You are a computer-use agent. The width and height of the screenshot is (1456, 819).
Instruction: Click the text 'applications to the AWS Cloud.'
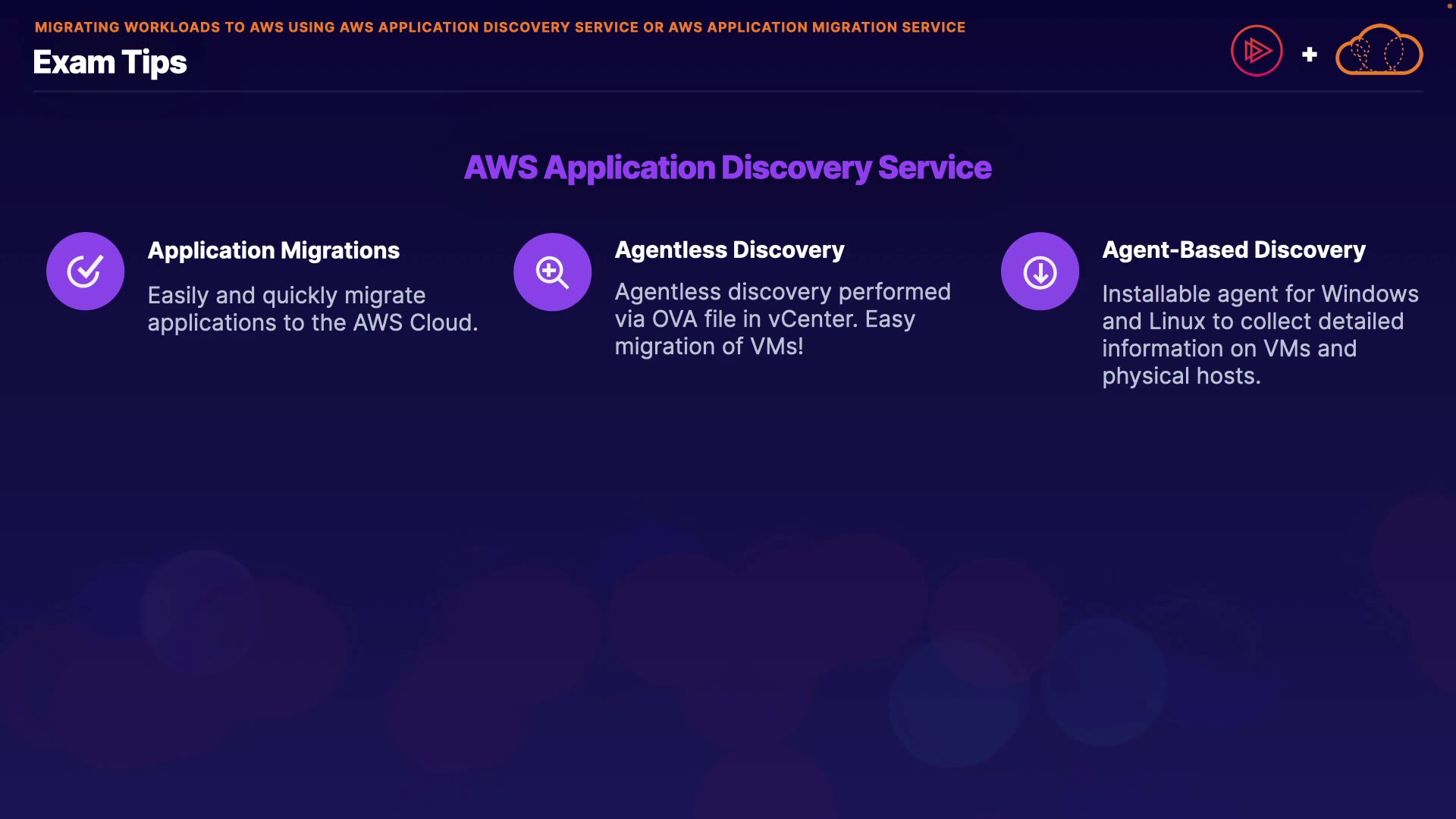tap(312, 323)
